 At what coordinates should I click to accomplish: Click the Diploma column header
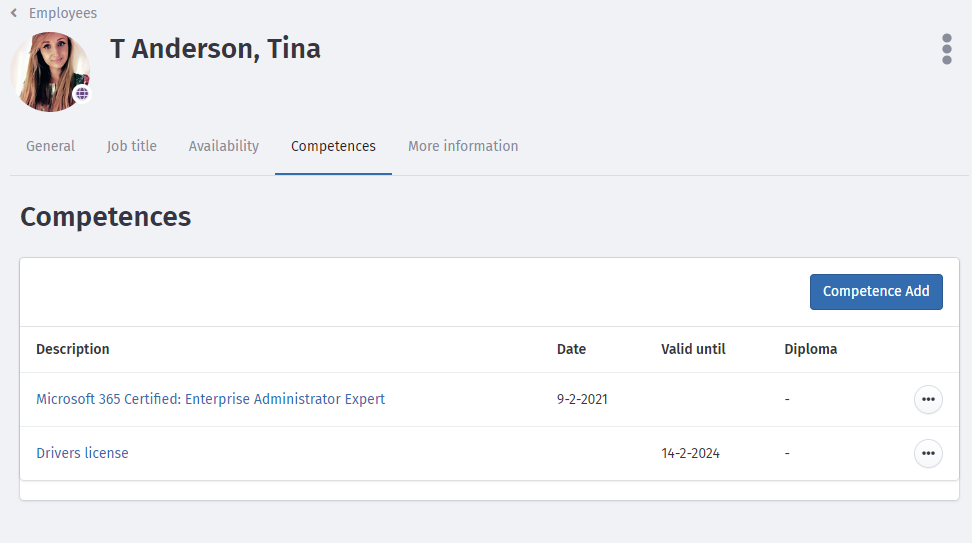pos(811,349)
